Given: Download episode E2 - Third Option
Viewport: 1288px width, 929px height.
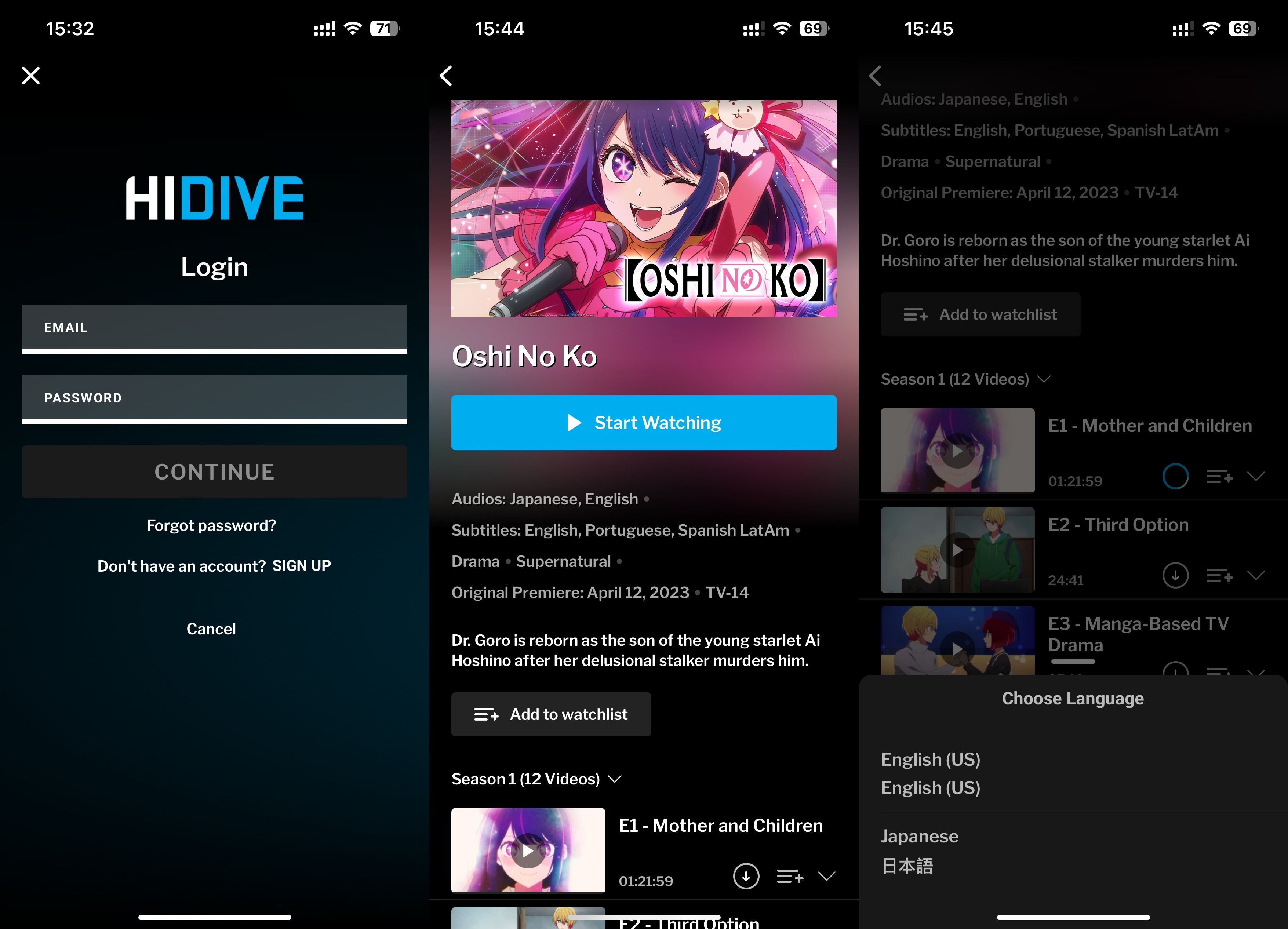Looking at the screenshot, I should click(x=1175, y=575).
